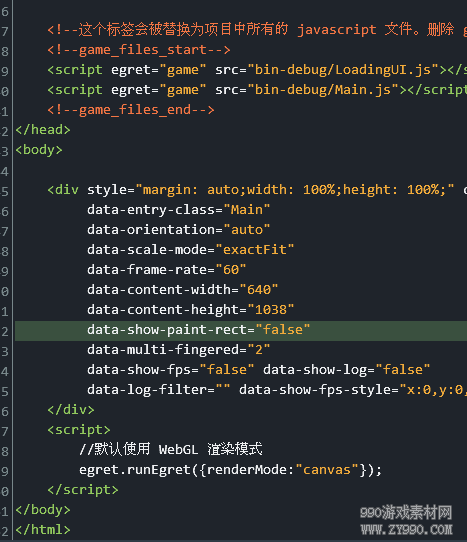Screen dimensions: 467x542
Task: Click the closing script tag
Action: tap(83, 490)
